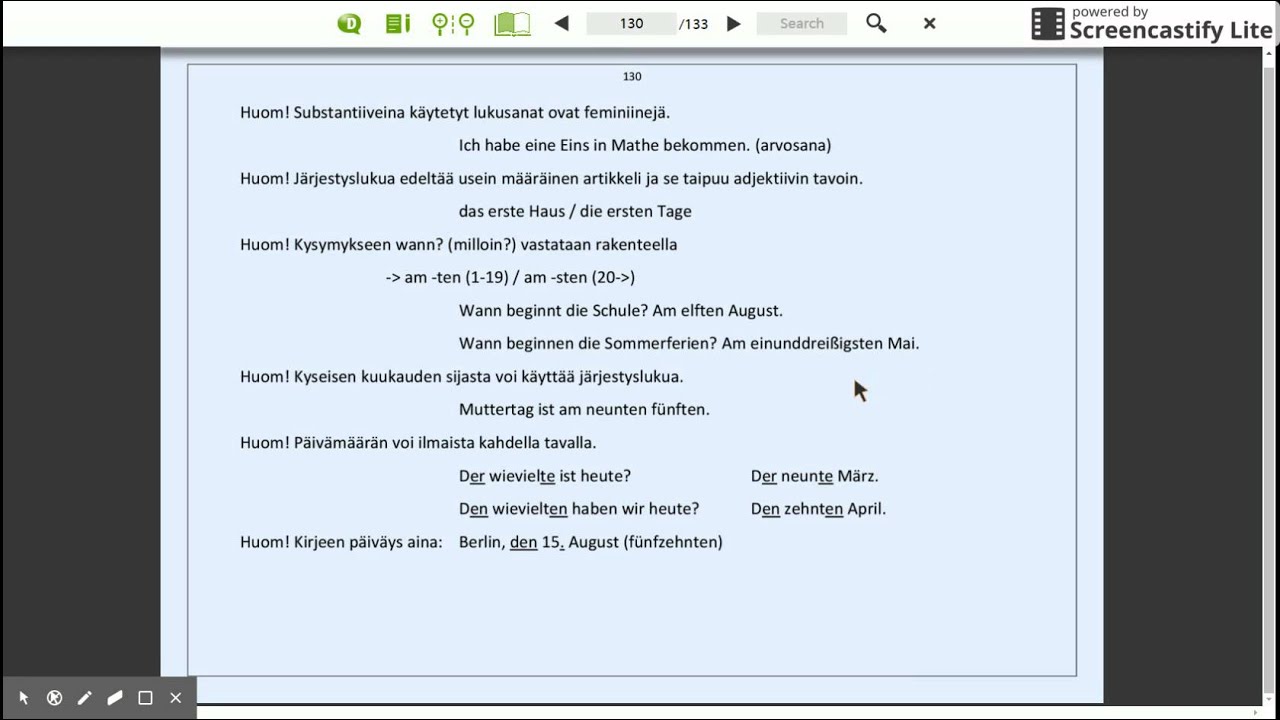This screenshot has width=1280, height=720.
Task: Click the line 'Den wievielten haben wir heute?'
Action: (579, 509)
